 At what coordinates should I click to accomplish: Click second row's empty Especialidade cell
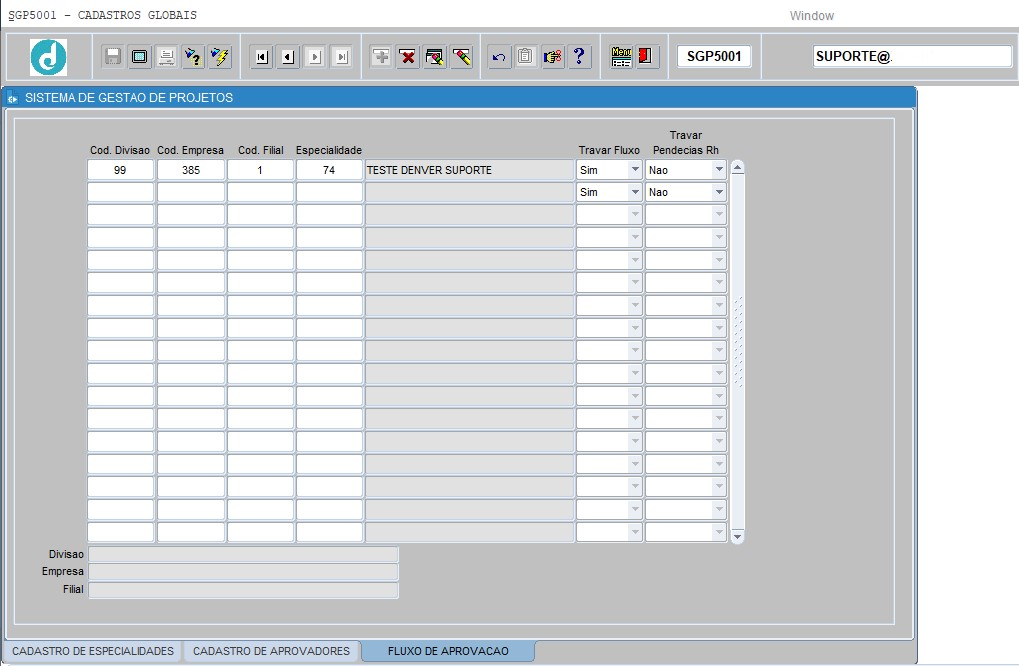[x=329, y=192]
